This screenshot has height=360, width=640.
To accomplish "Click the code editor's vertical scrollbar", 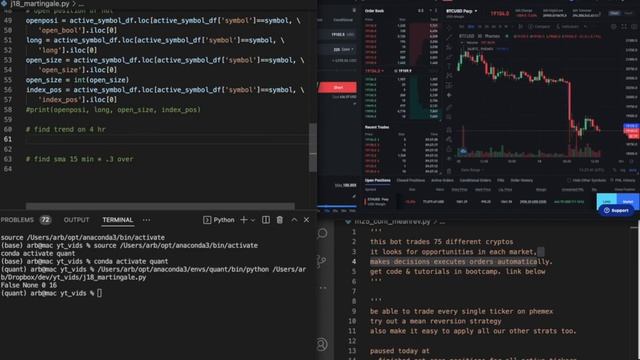I will (313, 147).
